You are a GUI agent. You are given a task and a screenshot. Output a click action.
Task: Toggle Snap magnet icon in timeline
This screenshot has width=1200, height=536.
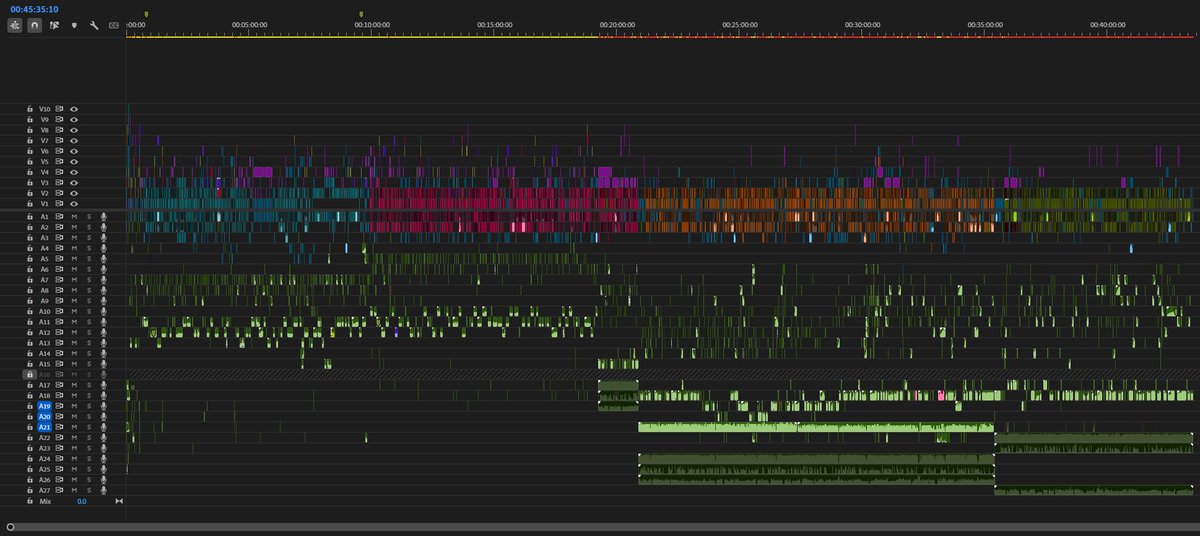tap(35, 25)
